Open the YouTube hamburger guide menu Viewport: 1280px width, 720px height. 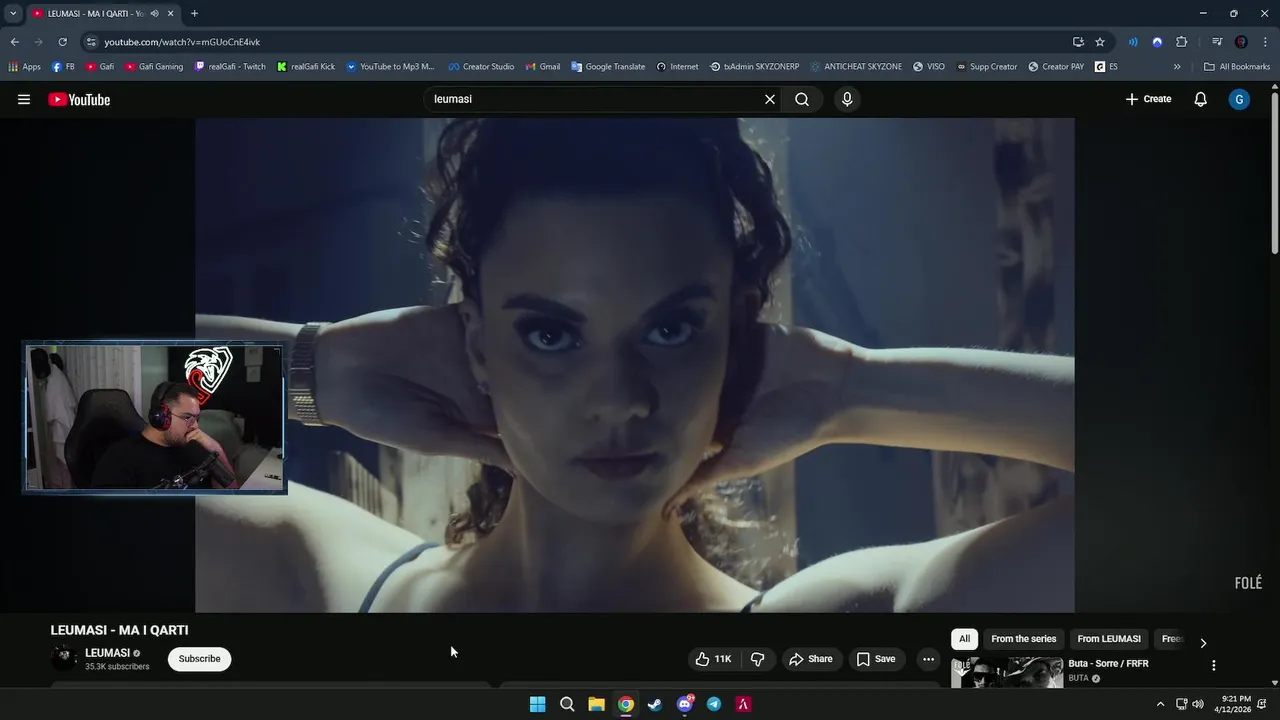click(24, 99)
